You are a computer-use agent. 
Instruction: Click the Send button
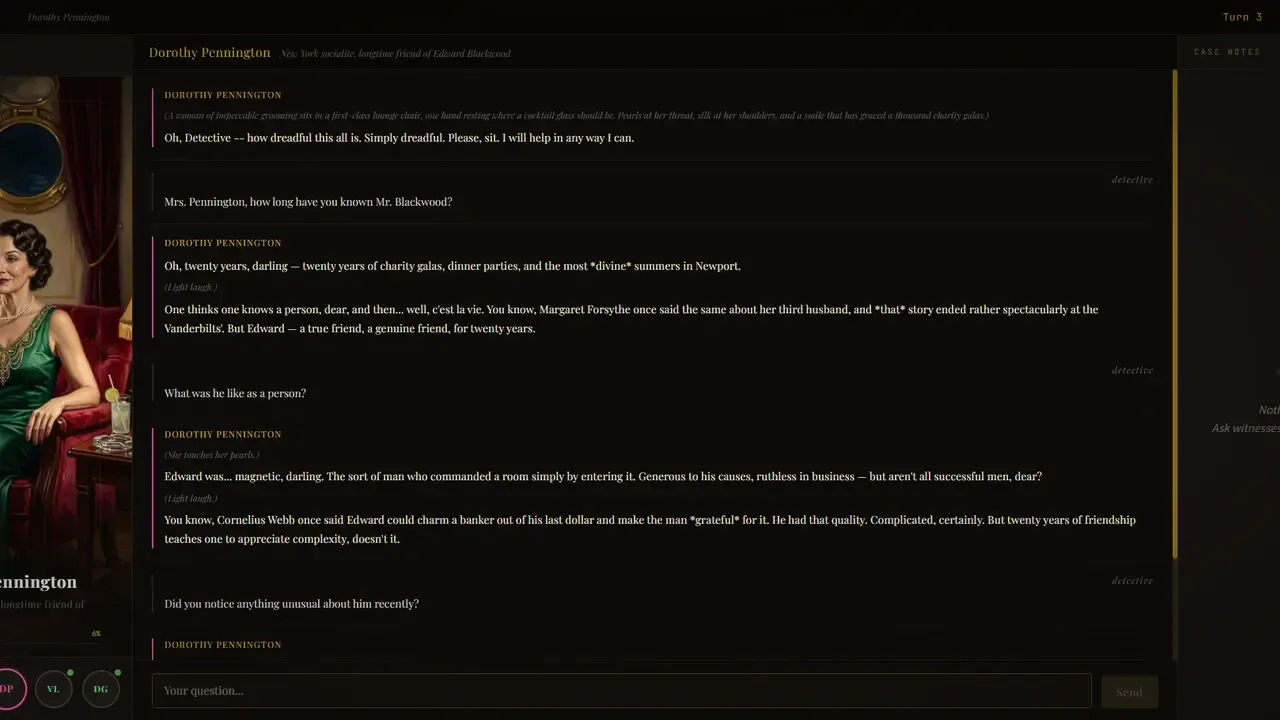[1129, 692]
